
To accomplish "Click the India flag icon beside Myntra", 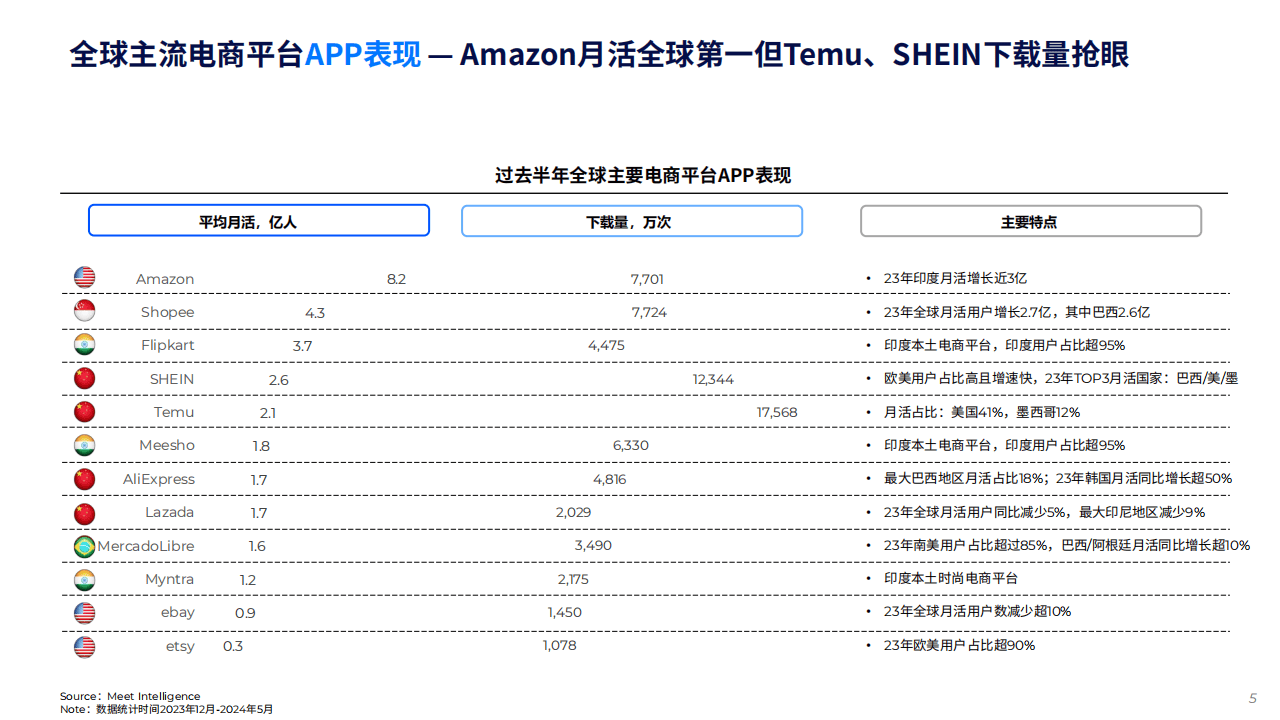I will (84, 579).
